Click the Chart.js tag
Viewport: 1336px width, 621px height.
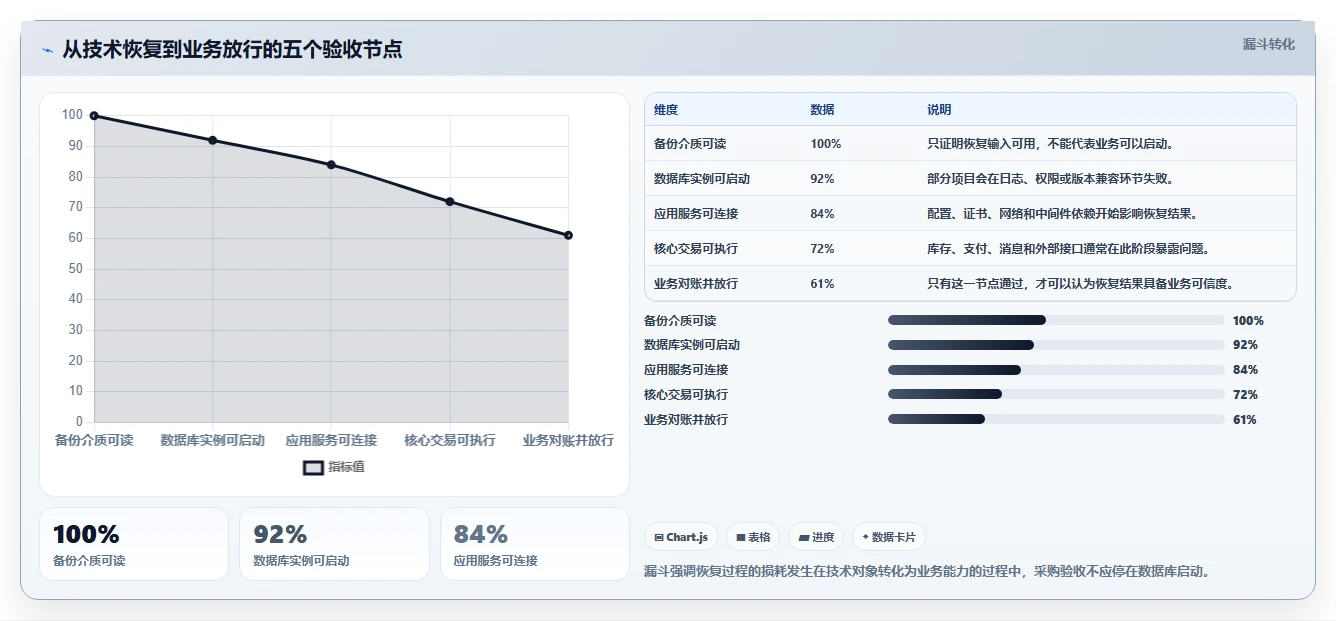pyautogui.click(x=681, y=537)
